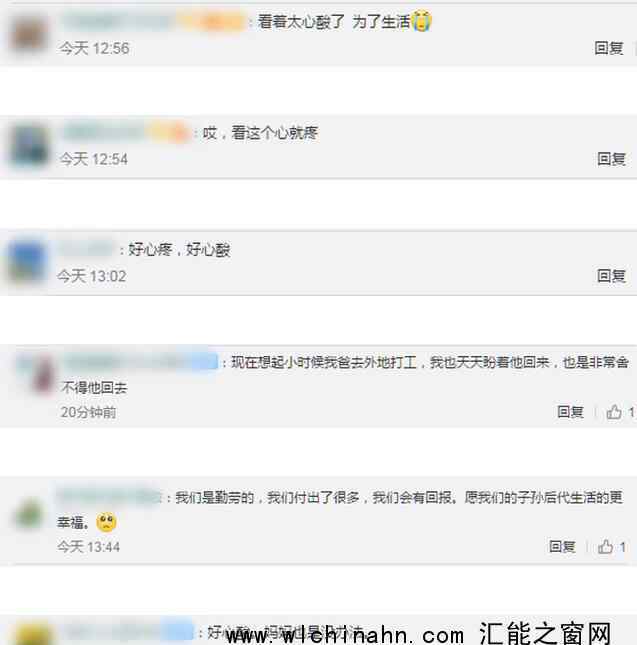Click thumbs-up on the 13:44 comment
The image size is (637, 645).
click(606, 547)
